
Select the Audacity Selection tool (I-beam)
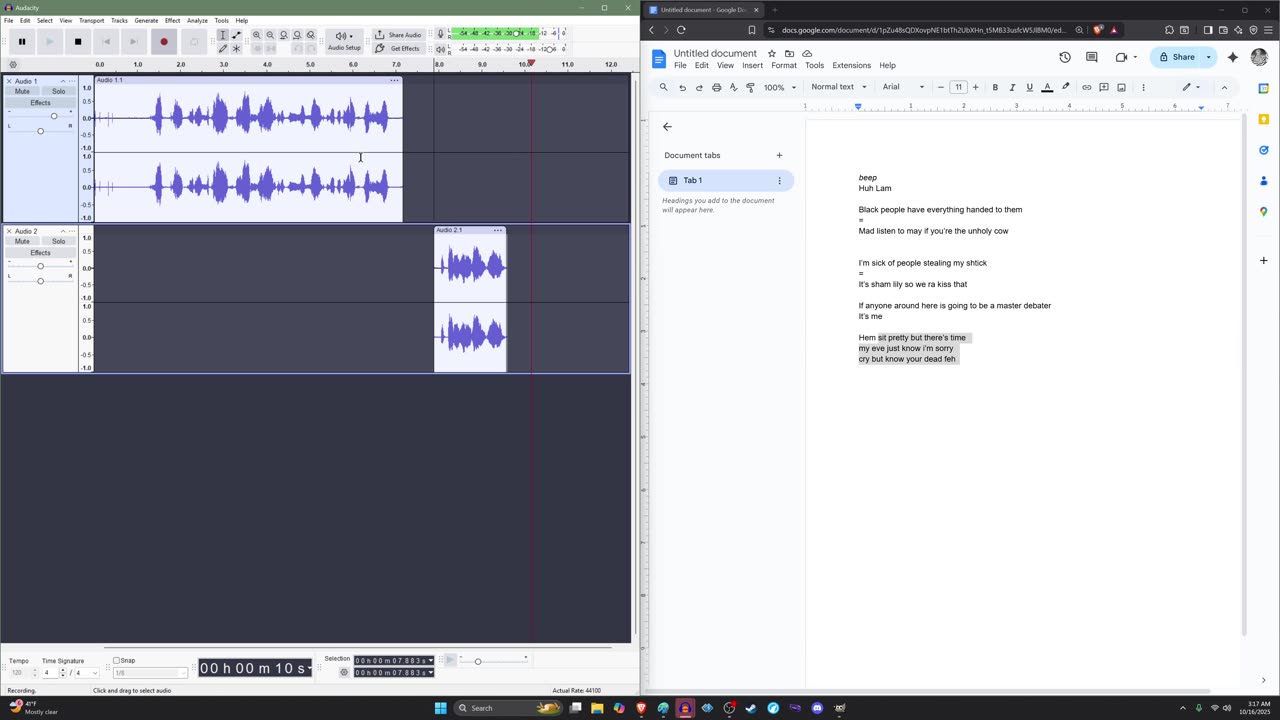point(223,36)
